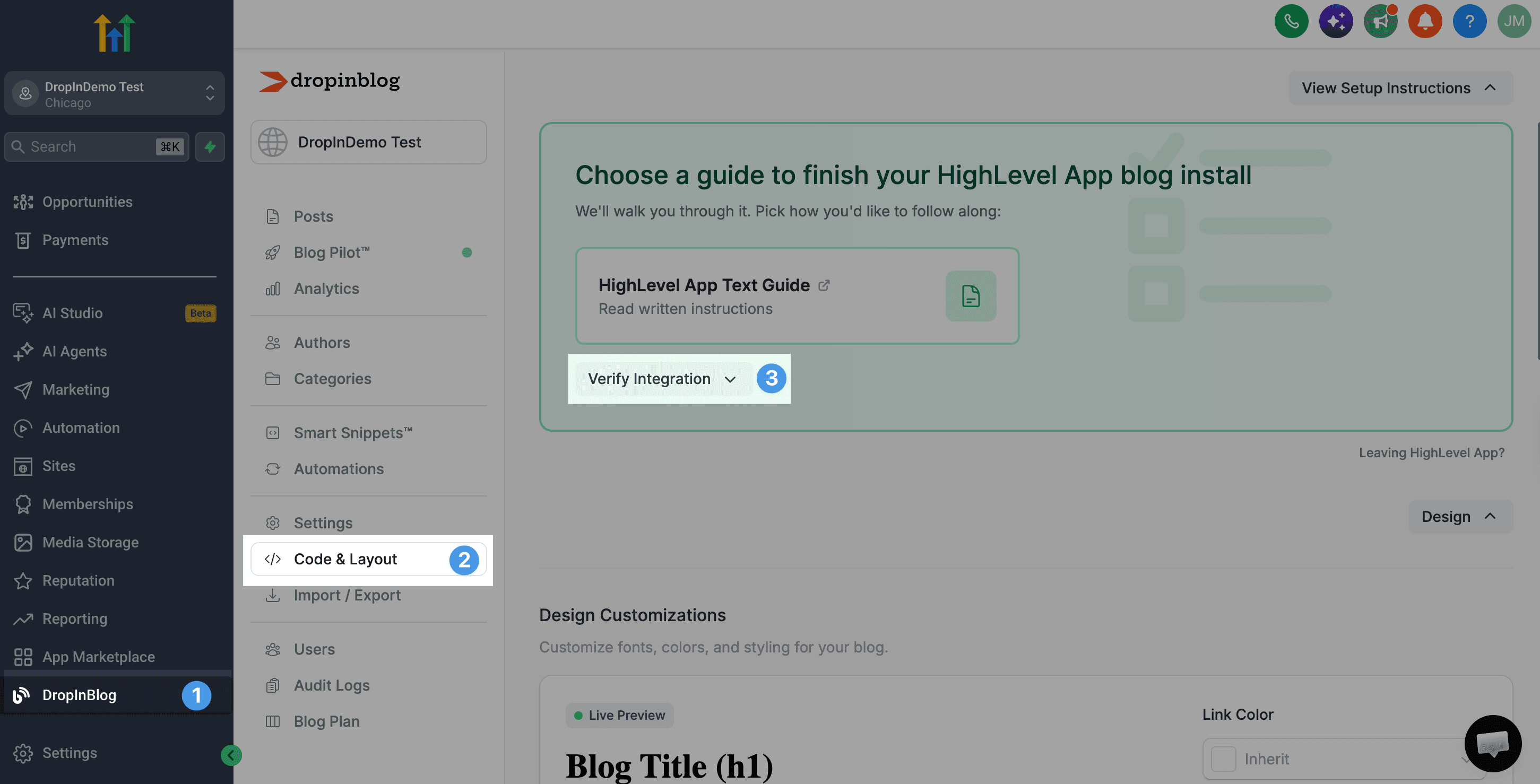This screenshot has height=784, width=1540.
Task: Open Analytics in the dropinblog menu
Action: pos(368,289)
